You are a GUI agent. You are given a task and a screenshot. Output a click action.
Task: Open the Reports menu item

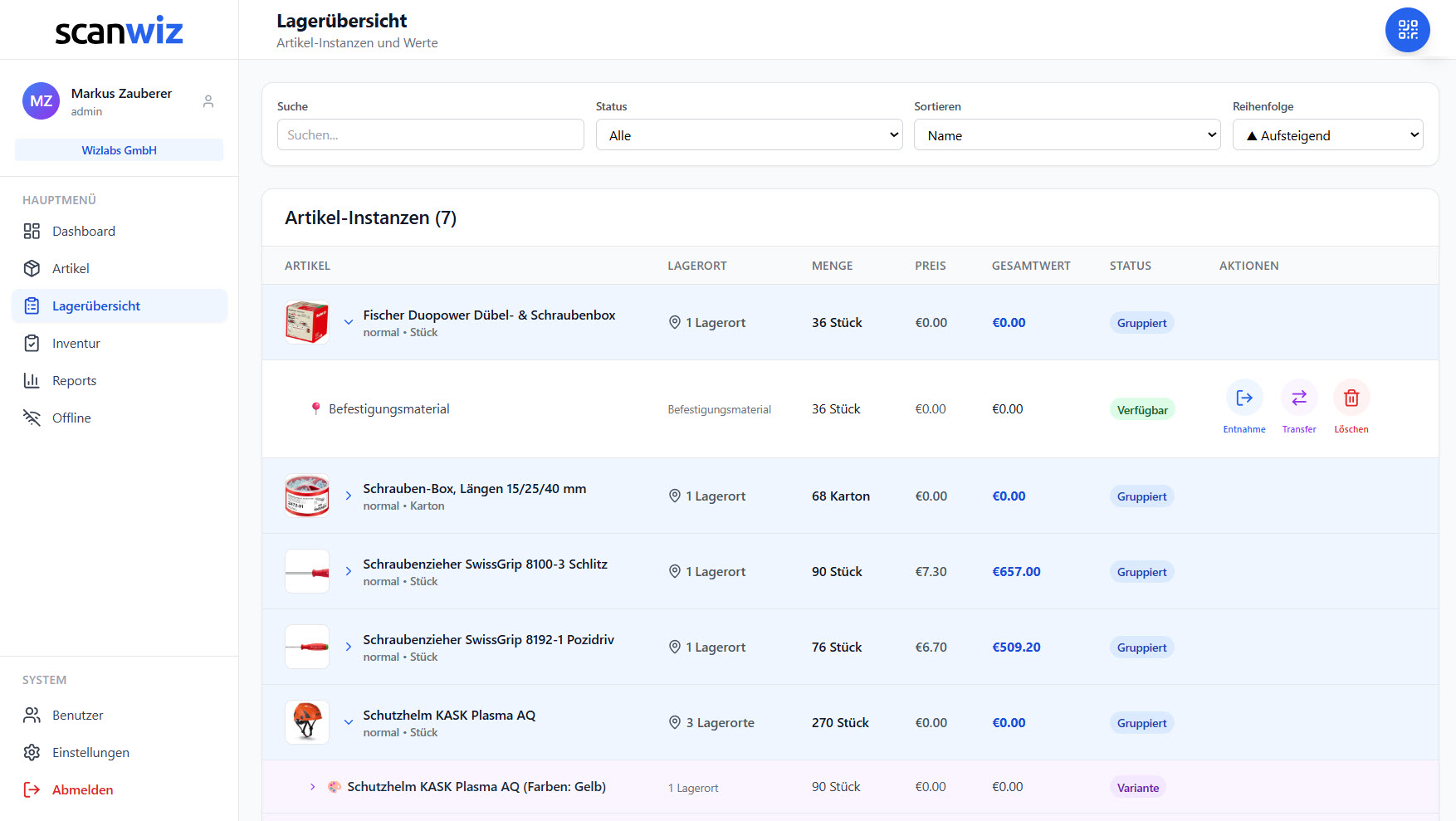pyautogui.click(x=74, y=381)
